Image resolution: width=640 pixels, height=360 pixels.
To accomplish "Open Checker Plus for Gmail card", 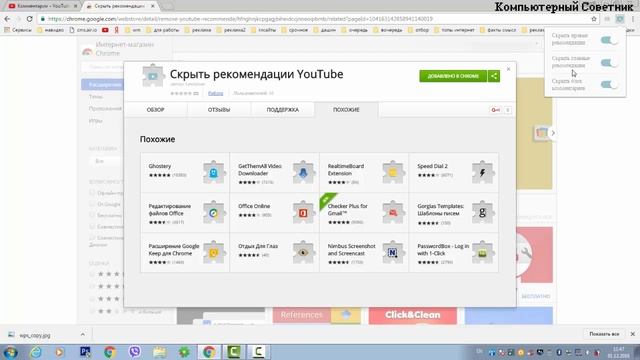I will click(364, 212).
